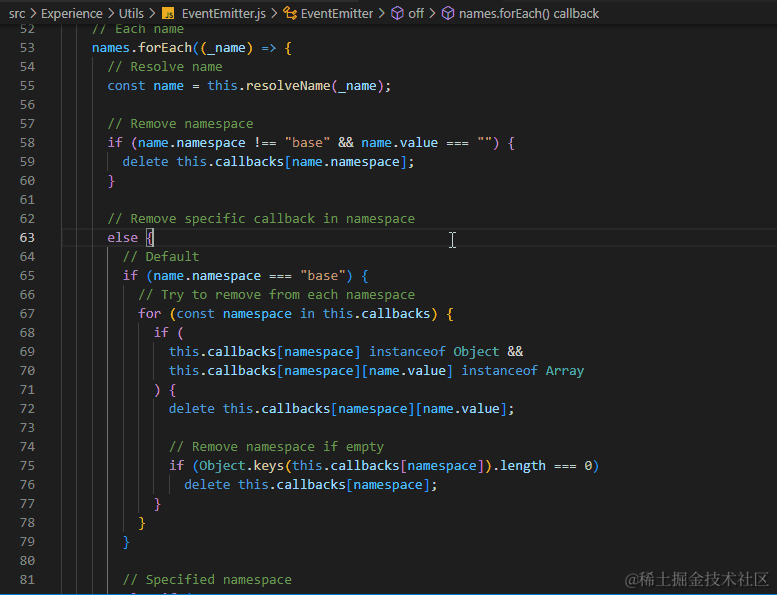Select the Utils breadcrumb folder
The image size is (777, 595).
click(x=131, y=13)
